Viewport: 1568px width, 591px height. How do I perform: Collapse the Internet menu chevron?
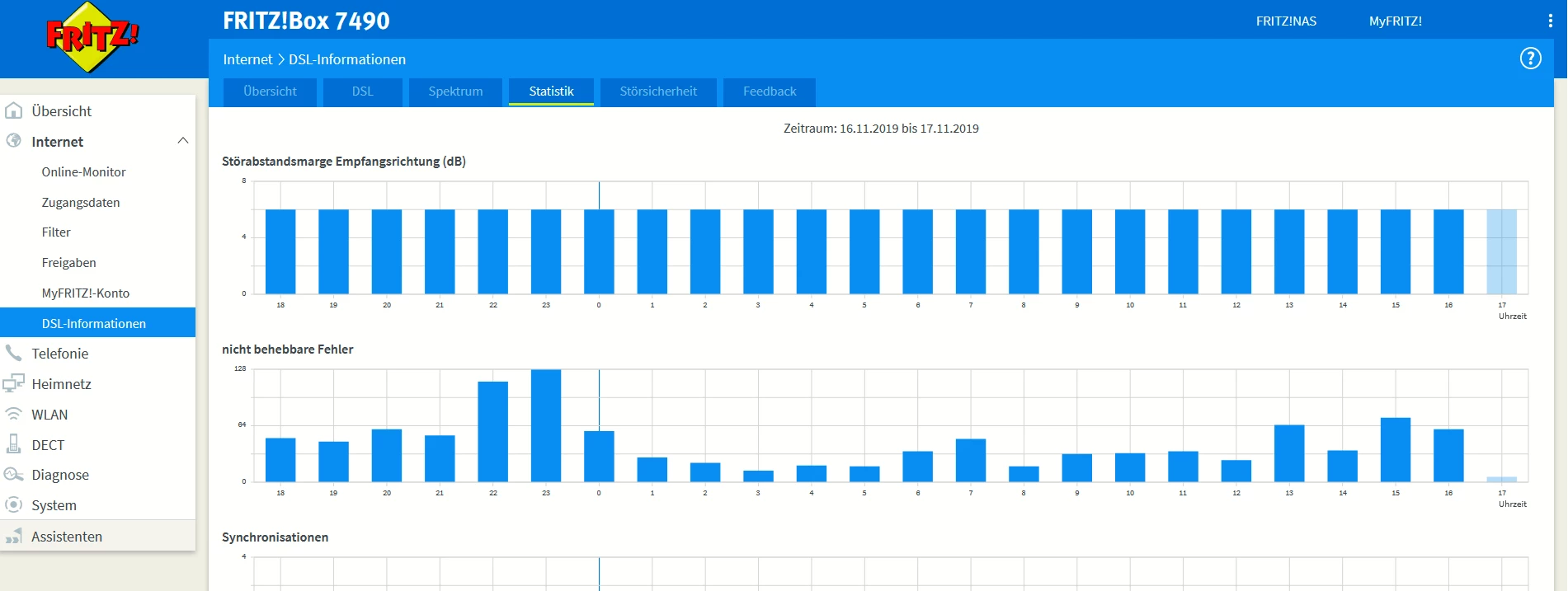(183, 141)
